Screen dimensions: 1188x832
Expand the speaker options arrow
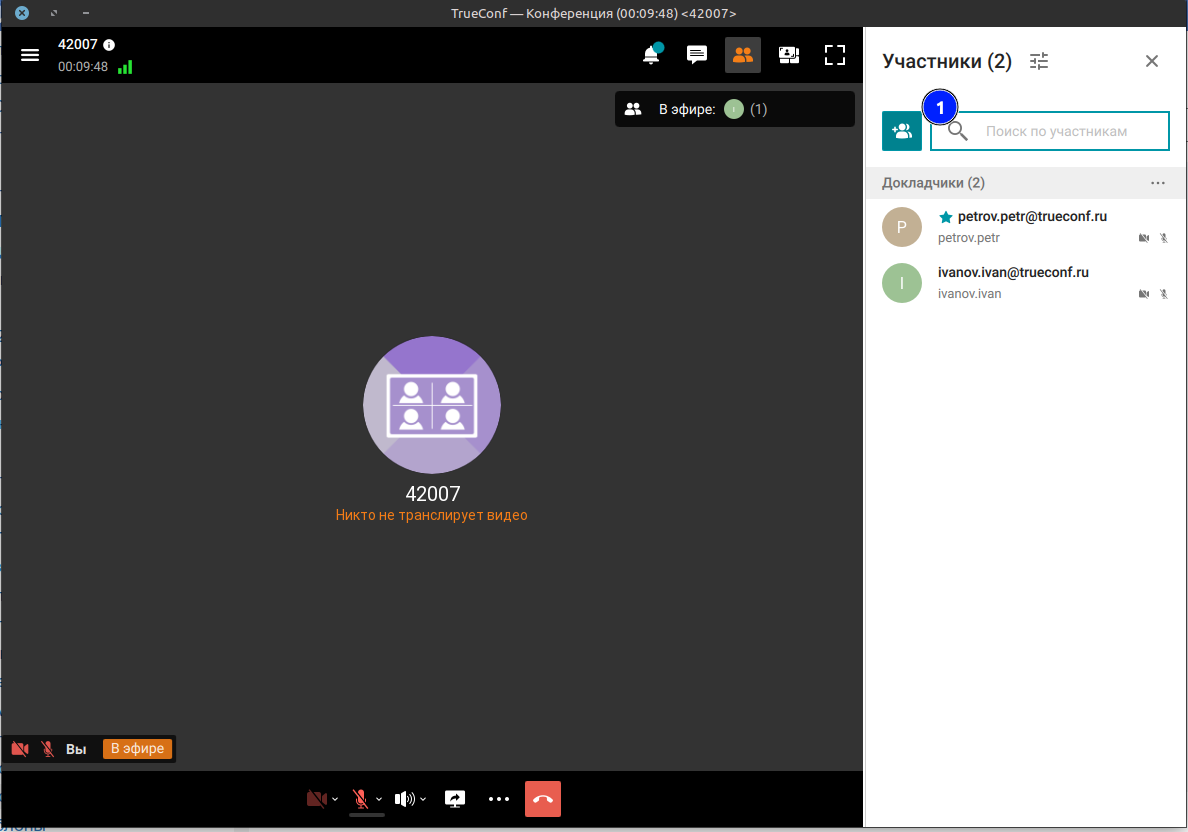423,799
